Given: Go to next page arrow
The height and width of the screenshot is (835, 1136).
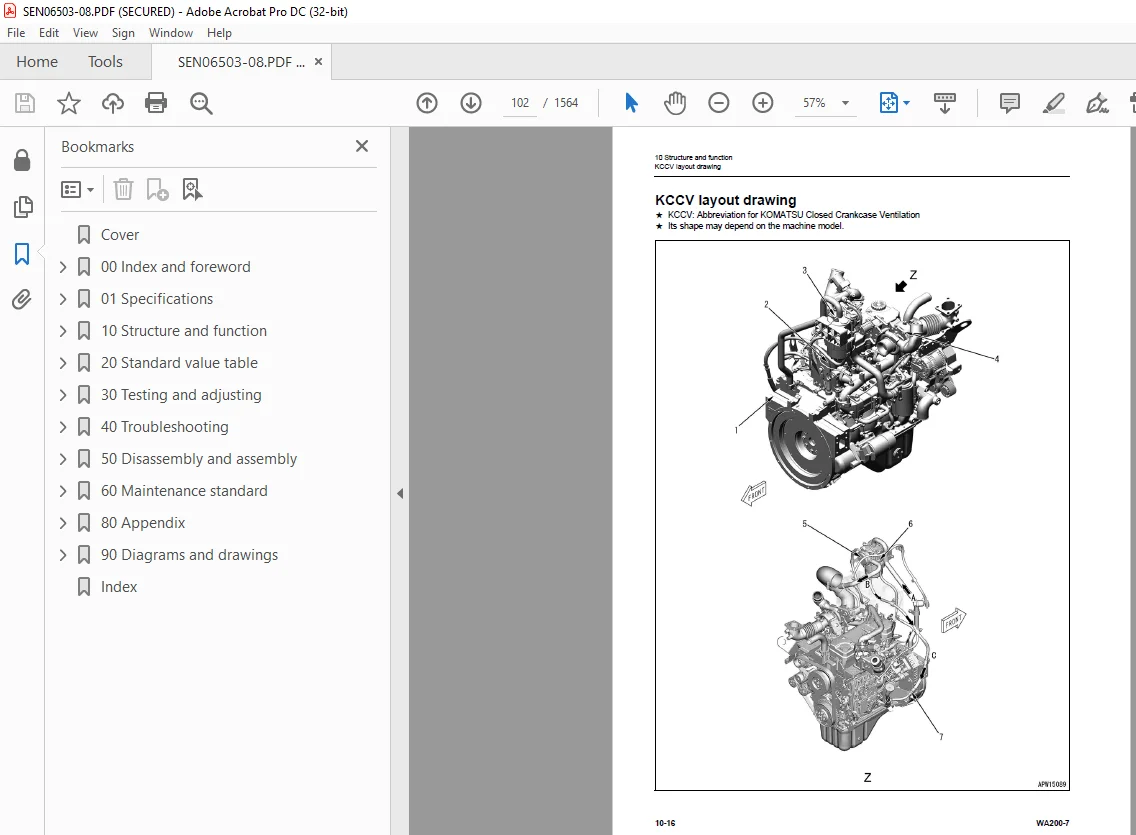Looking at the screenshot, I should tap(471, 103).
